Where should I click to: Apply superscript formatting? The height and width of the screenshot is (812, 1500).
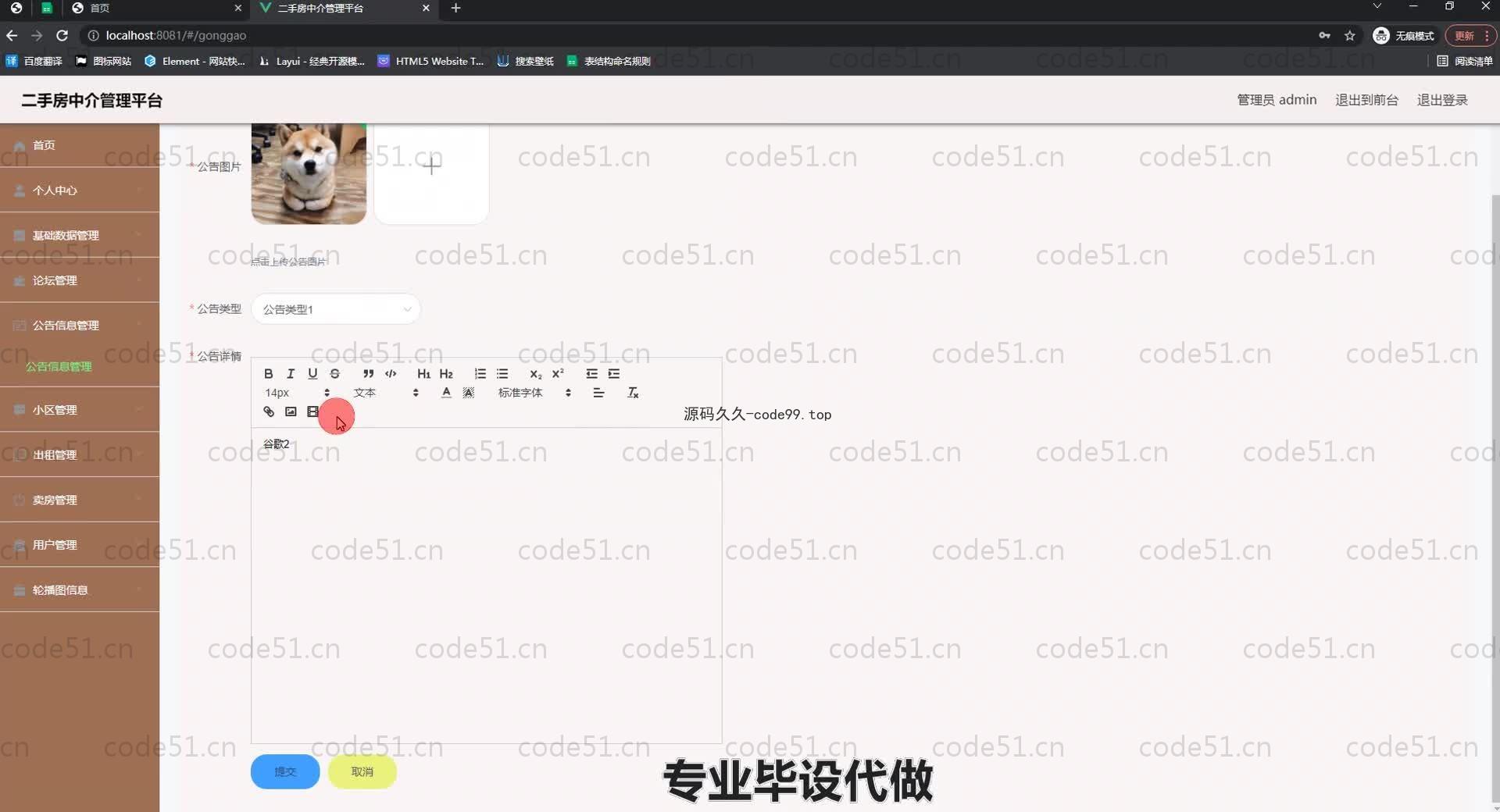click(x=558, y=374)
